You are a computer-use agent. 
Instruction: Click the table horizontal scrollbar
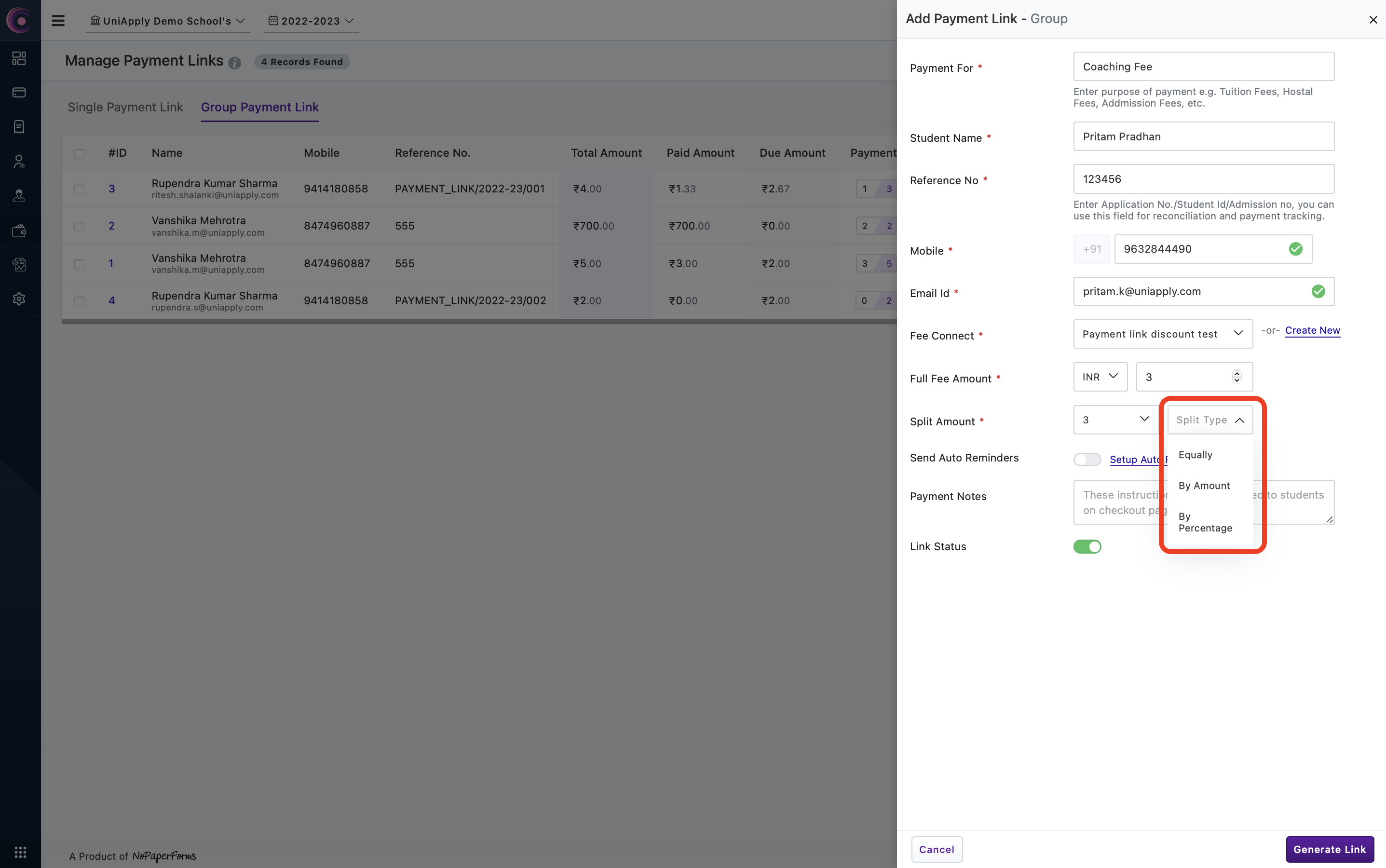[479, 322]
